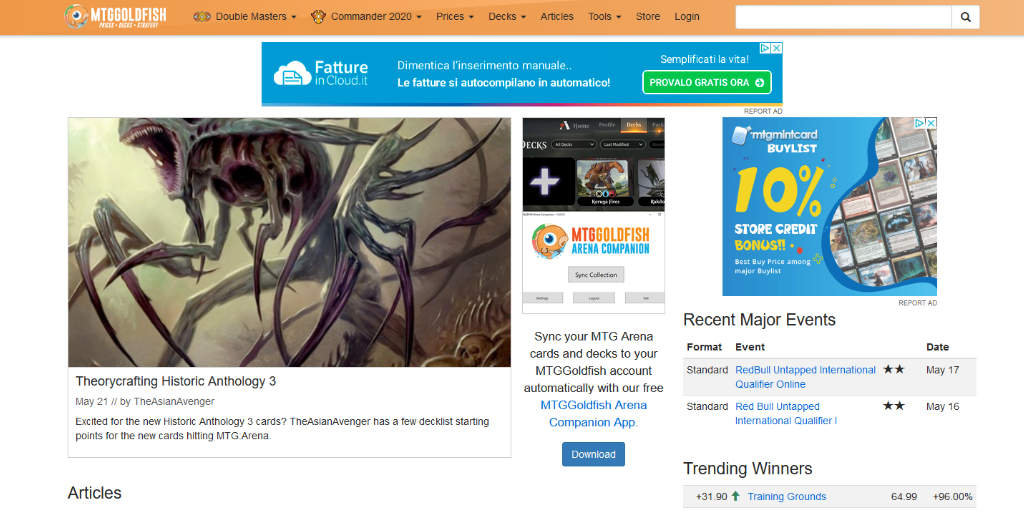This screenshot has height=512, width=1024.
Task: Click the Recent Major Events heading
Action: [x=760, y=320]
